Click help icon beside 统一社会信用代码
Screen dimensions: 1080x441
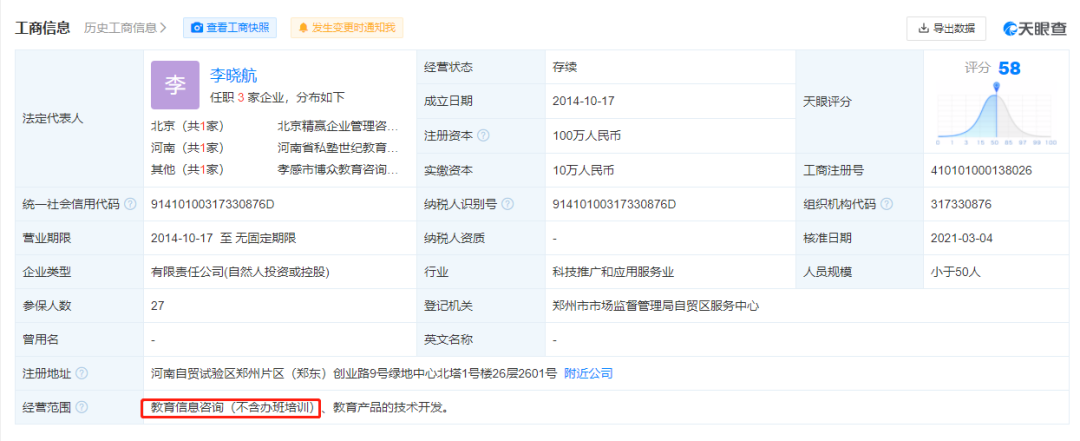129,204
